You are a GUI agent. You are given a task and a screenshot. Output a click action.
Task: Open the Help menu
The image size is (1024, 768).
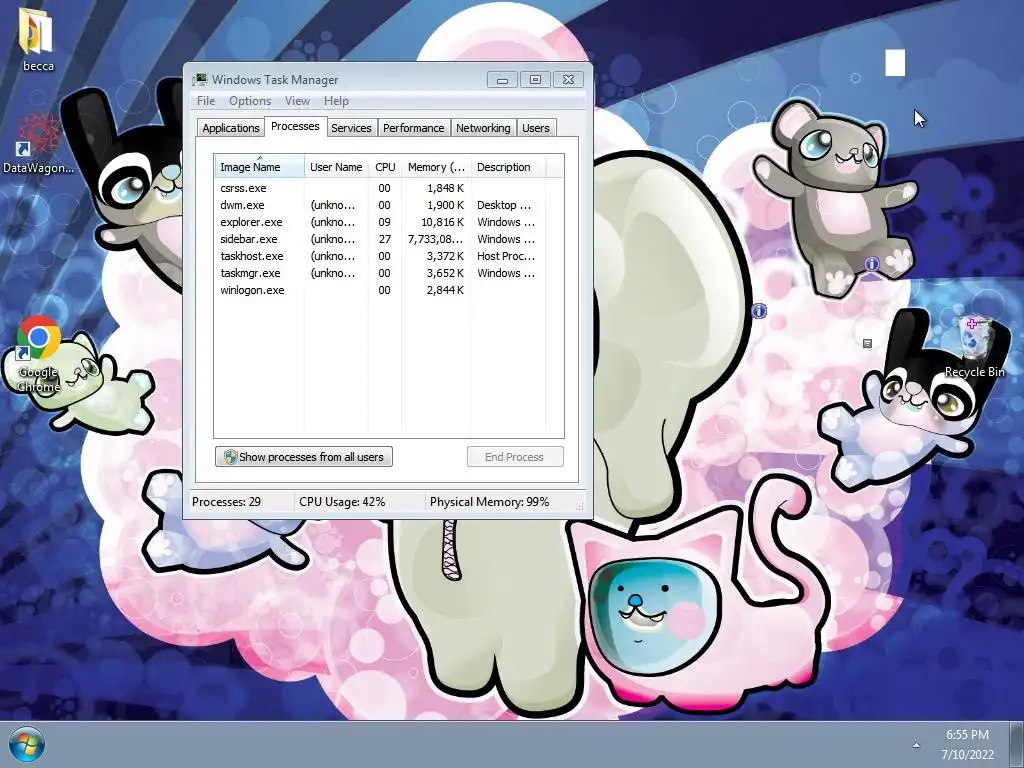pyautogui.click(x=336, y=101)
